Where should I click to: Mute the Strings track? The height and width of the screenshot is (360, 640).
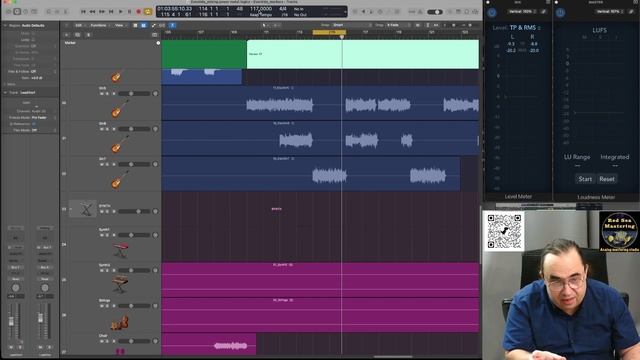(x=102, y=306)
